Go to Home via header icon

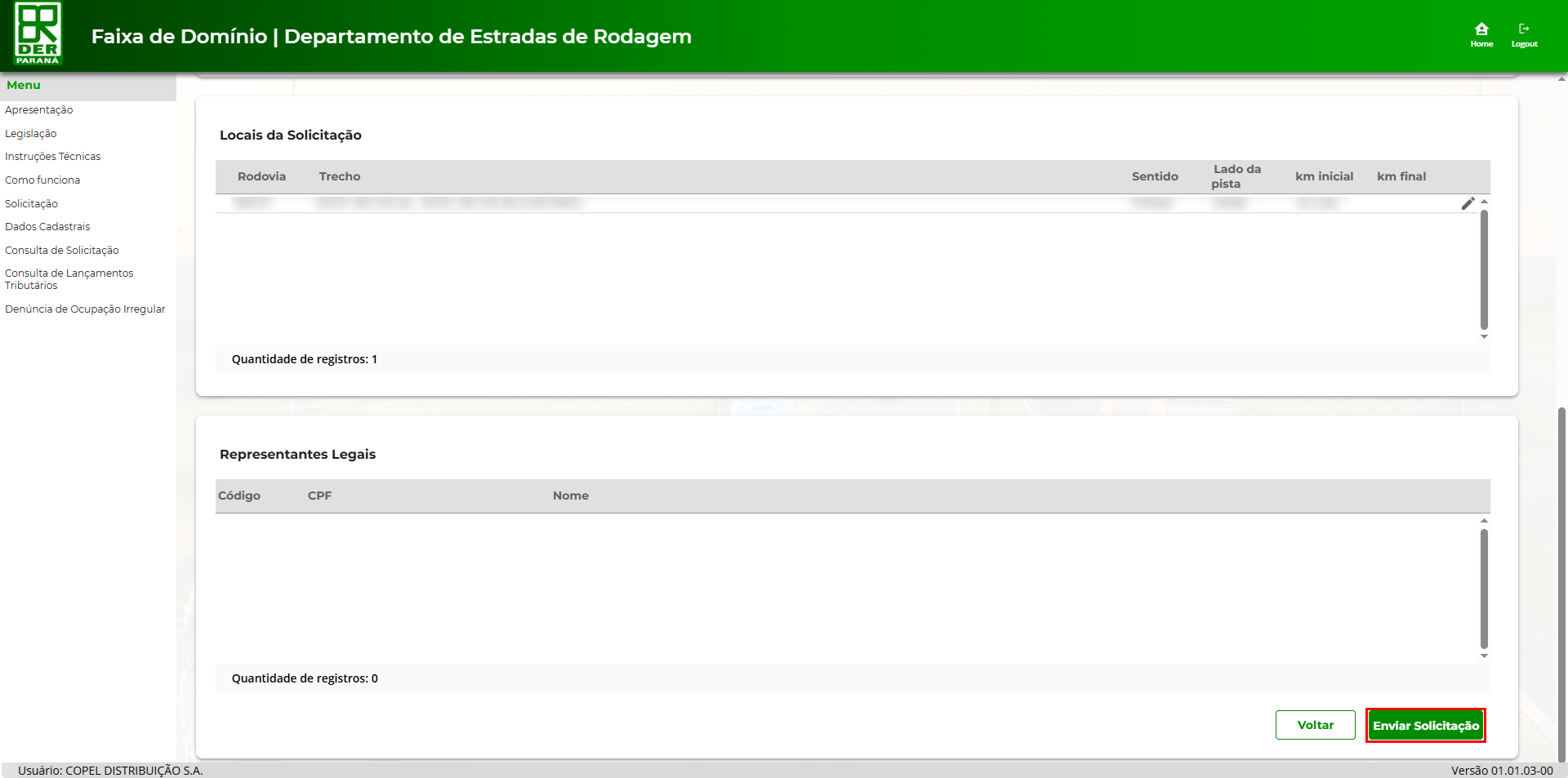(1481, 34)
